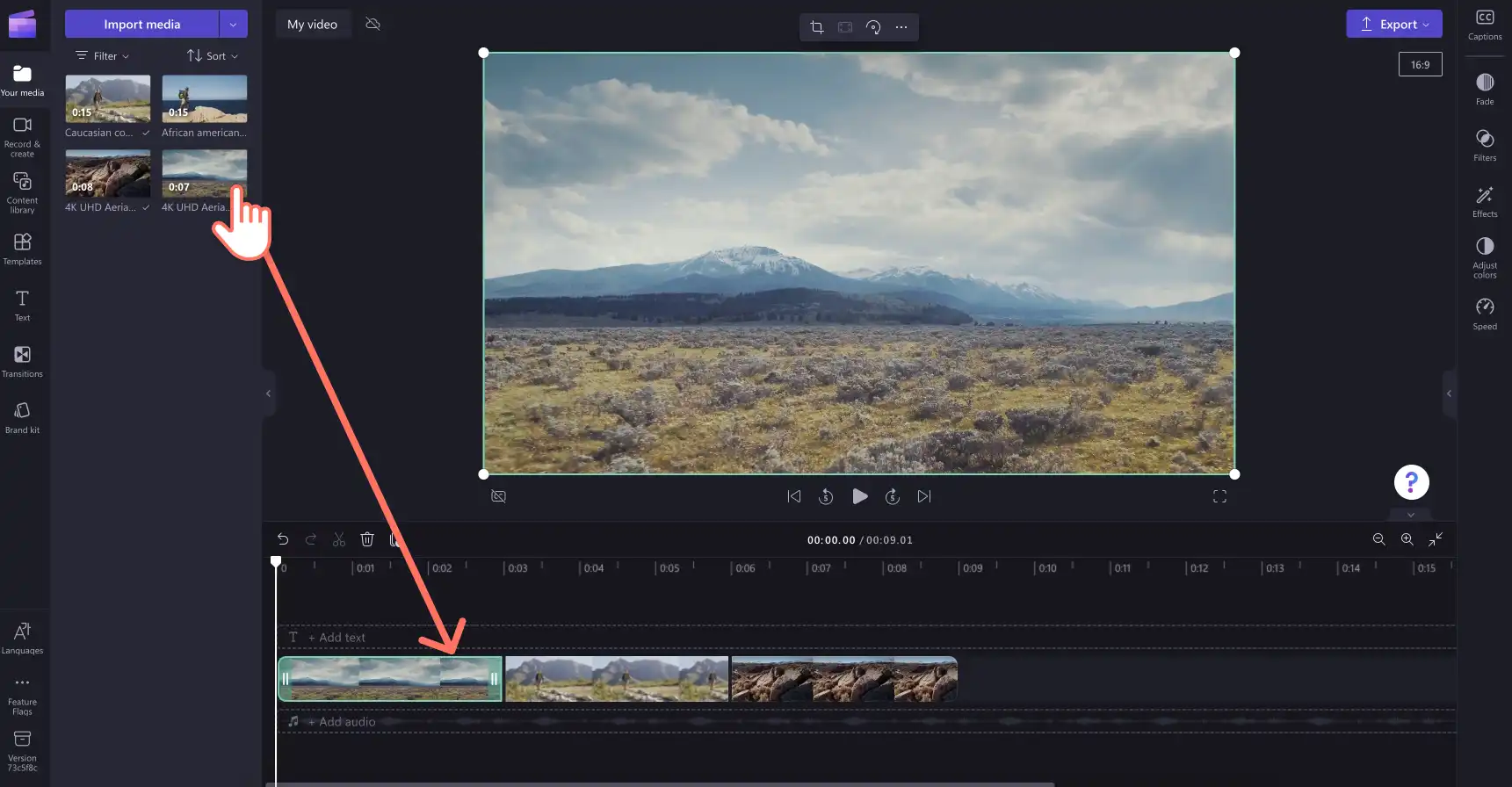Open the Text tab
This screenshot has width=1512, height=787.
coord(22,305)
